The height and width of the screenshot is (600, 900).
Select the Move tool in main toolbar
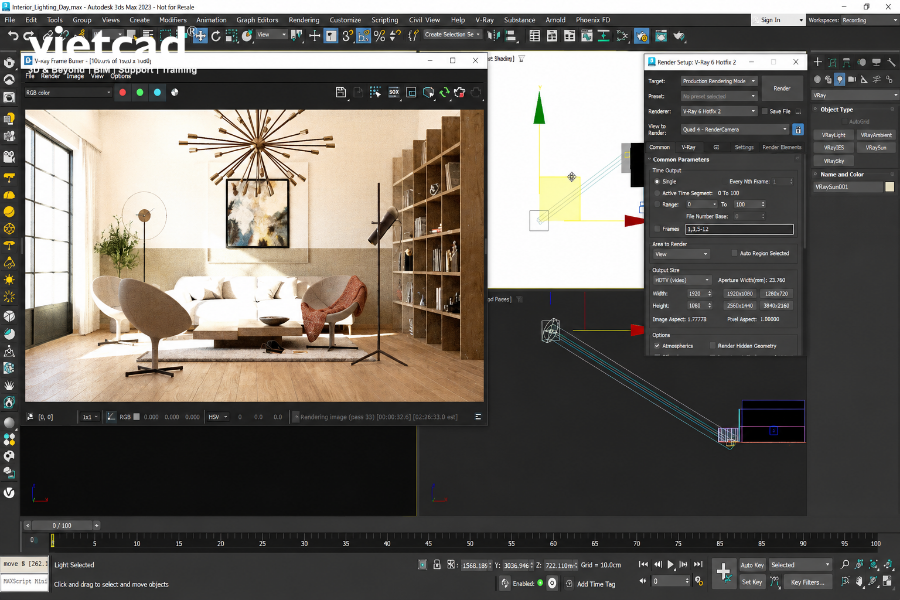point(200,36)
